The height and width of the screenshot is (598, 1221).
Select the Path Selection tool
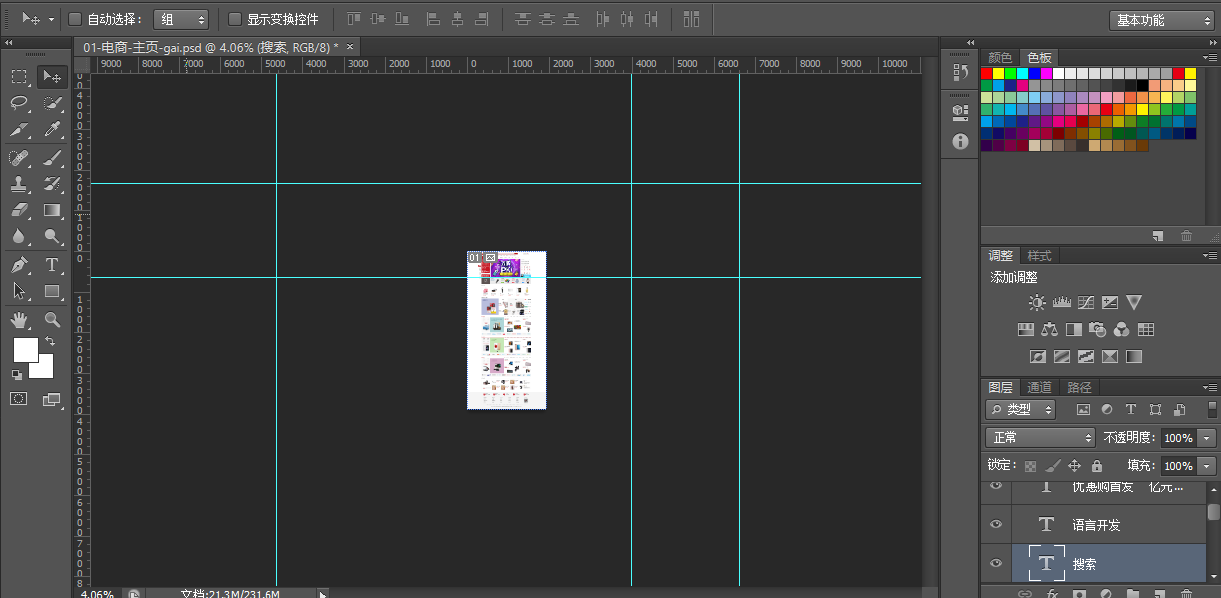pyautogui.click(x=19, y=291)
